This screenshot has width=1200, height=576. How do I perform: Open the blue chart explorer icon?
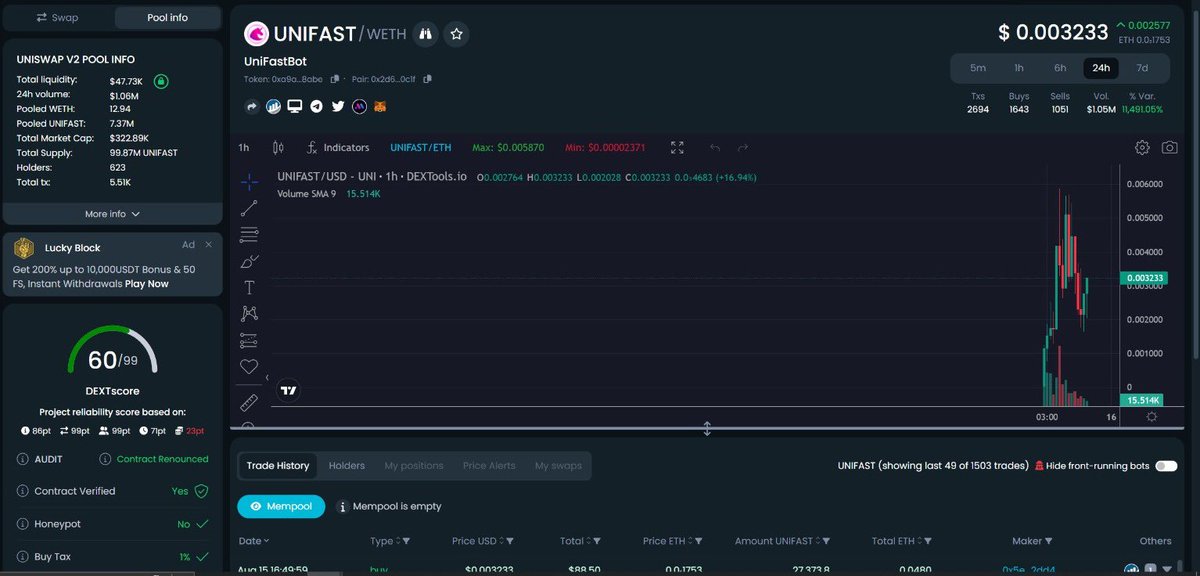[x=273, y=106]
